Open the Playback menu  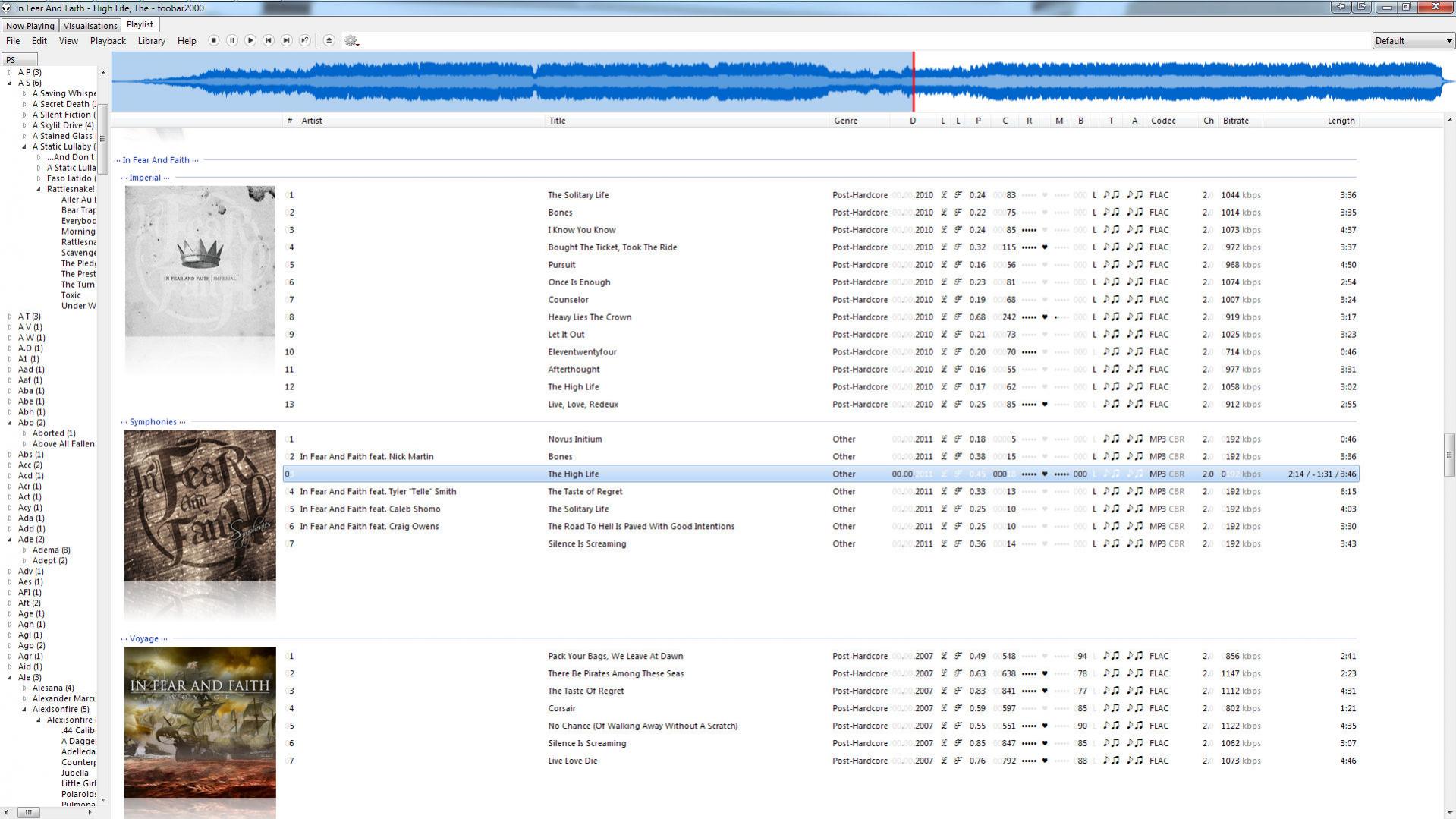pyautogui.click(x=108, y=41)
